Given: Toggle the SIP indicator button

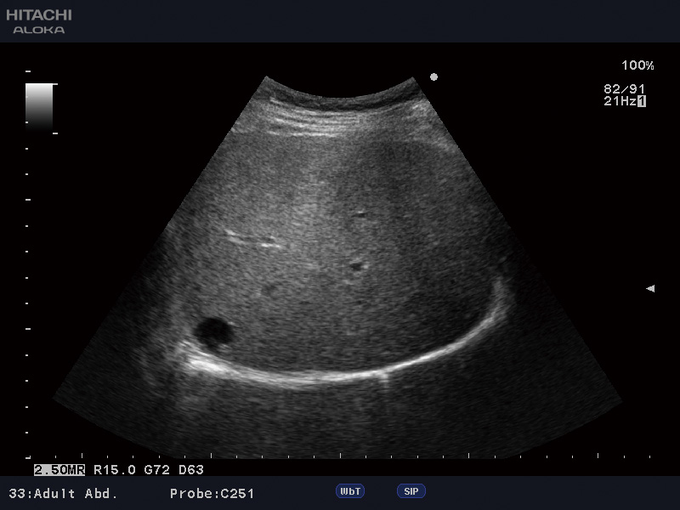Looking at the screenshot, I should (411, 491).
